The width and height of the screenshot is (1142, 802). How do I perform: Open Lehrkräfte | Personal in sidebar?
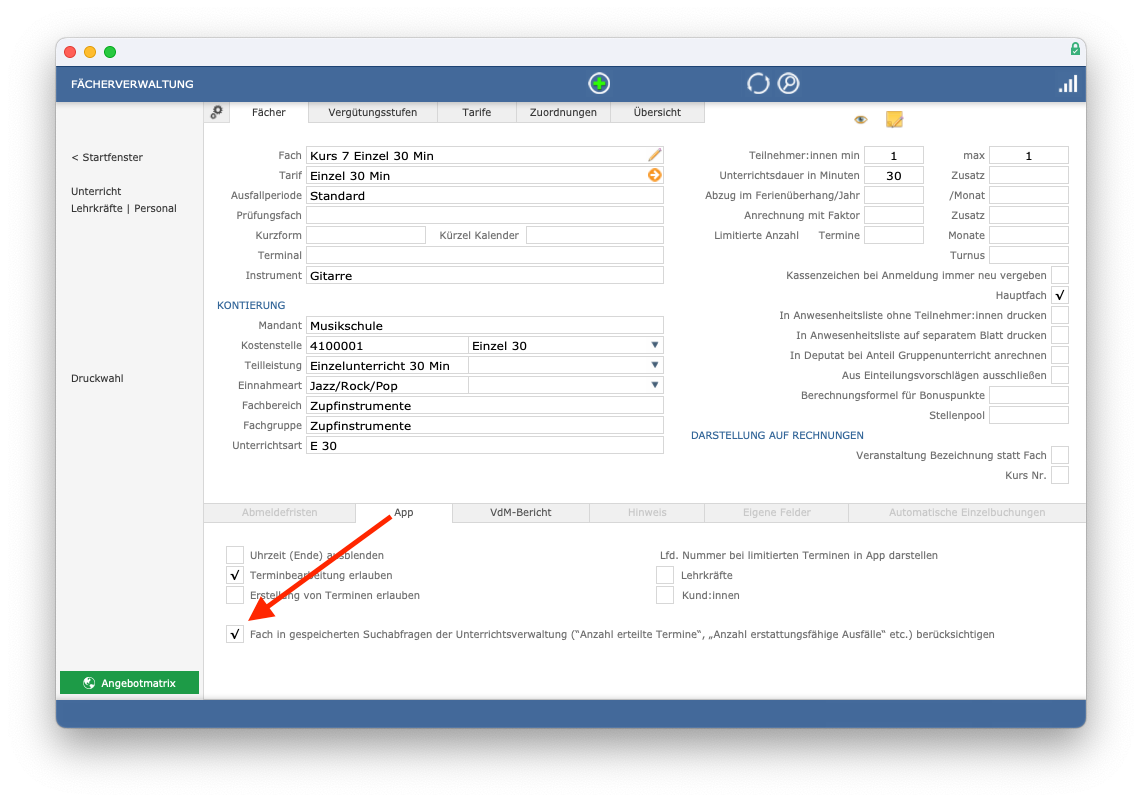[124, 208]
